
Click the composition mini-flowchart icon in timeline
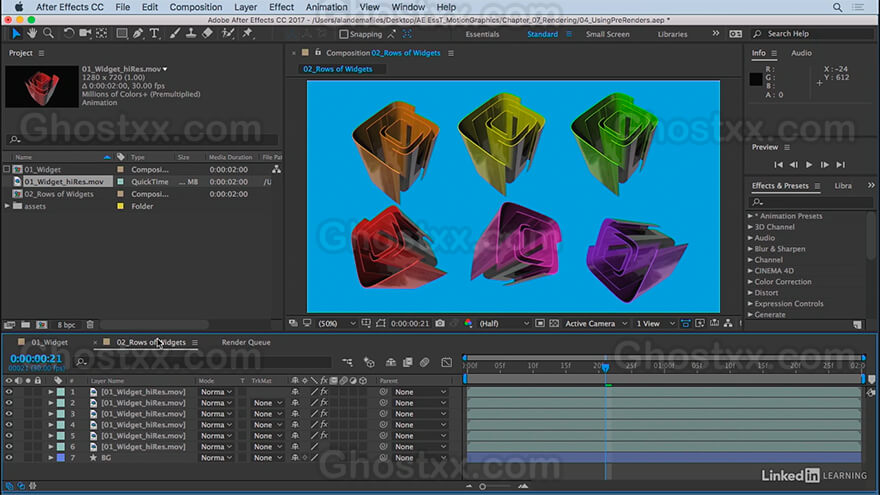[x=347, y=363]
